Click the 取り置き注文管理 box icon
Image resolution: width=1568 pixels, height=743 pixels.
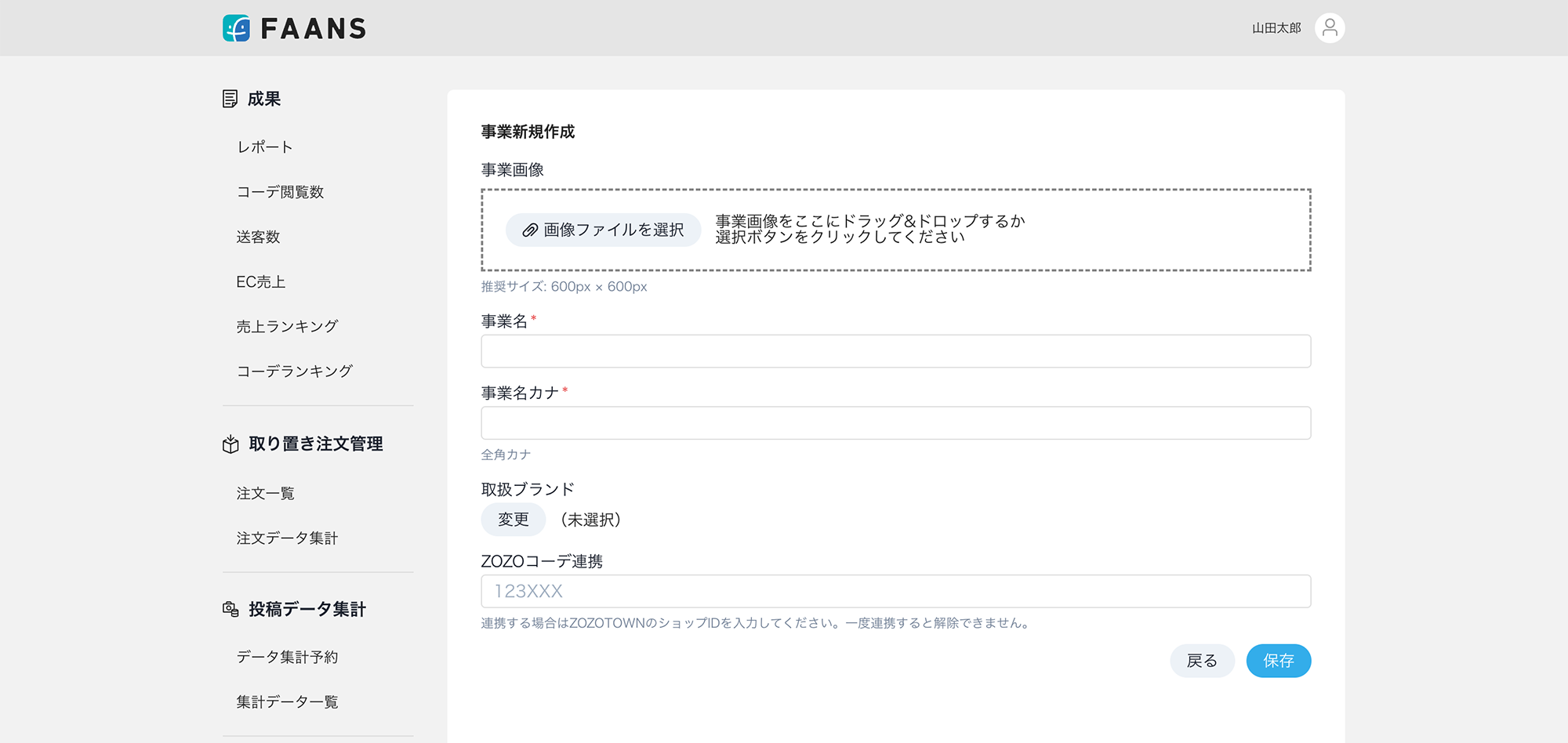(x=228, y=444)
